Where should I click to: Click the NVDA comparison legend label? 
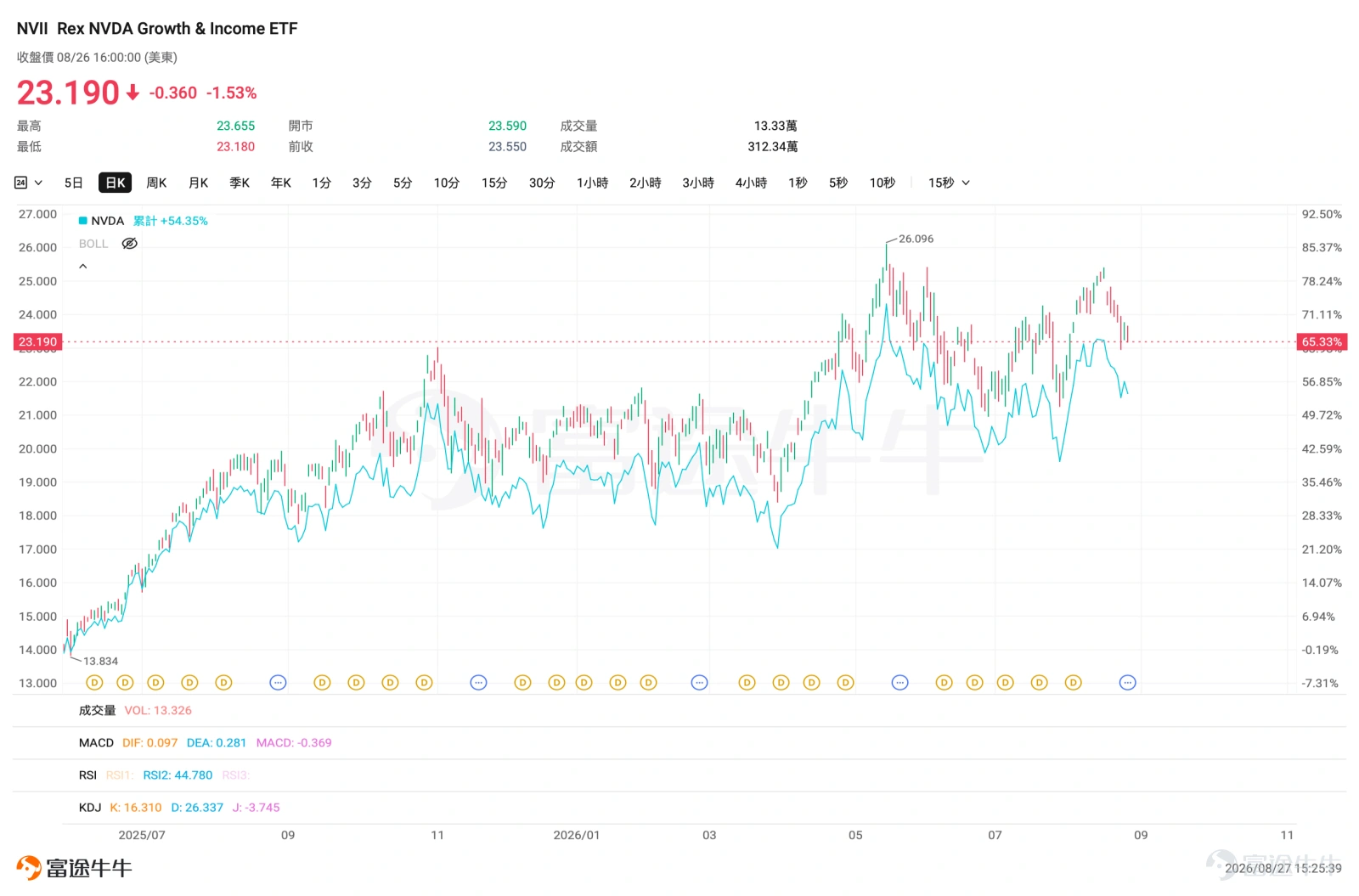point(108,221)
